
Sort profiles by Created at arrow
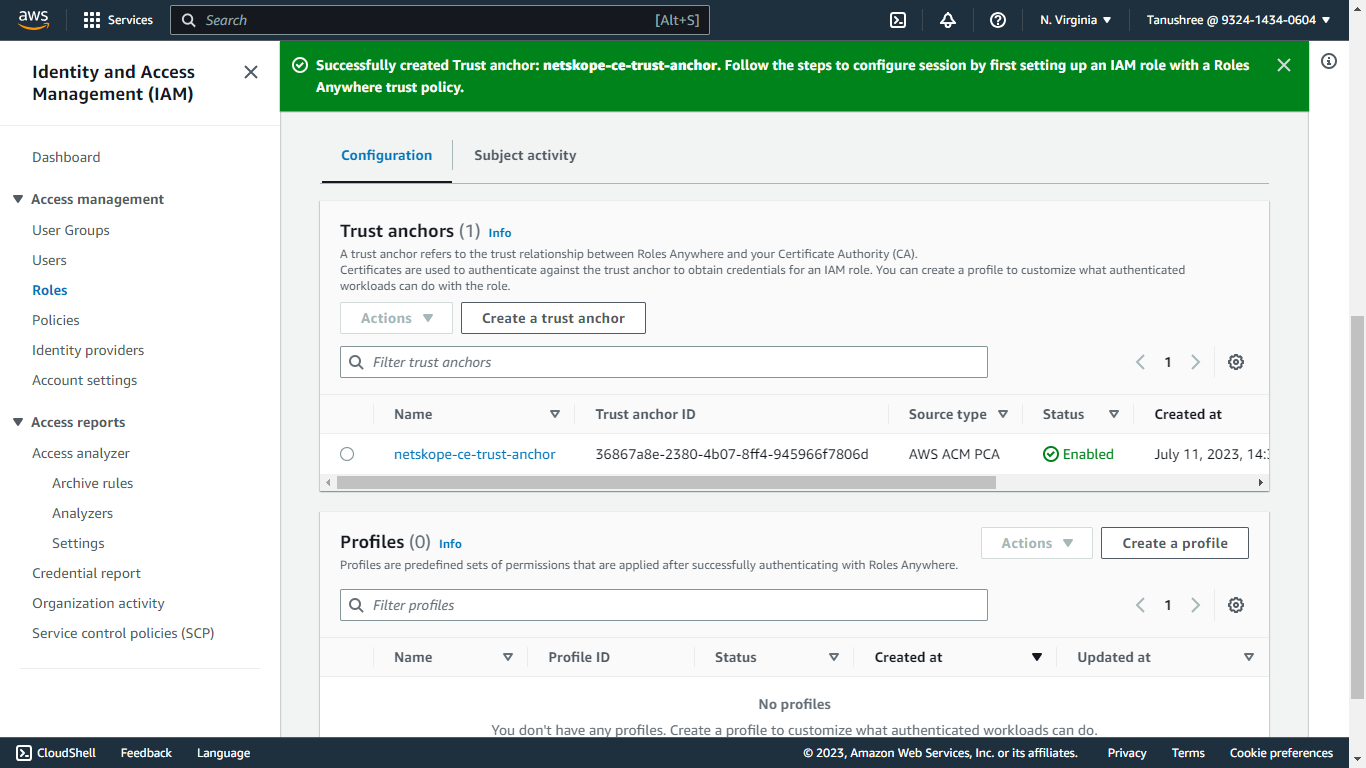[1037, 657]
